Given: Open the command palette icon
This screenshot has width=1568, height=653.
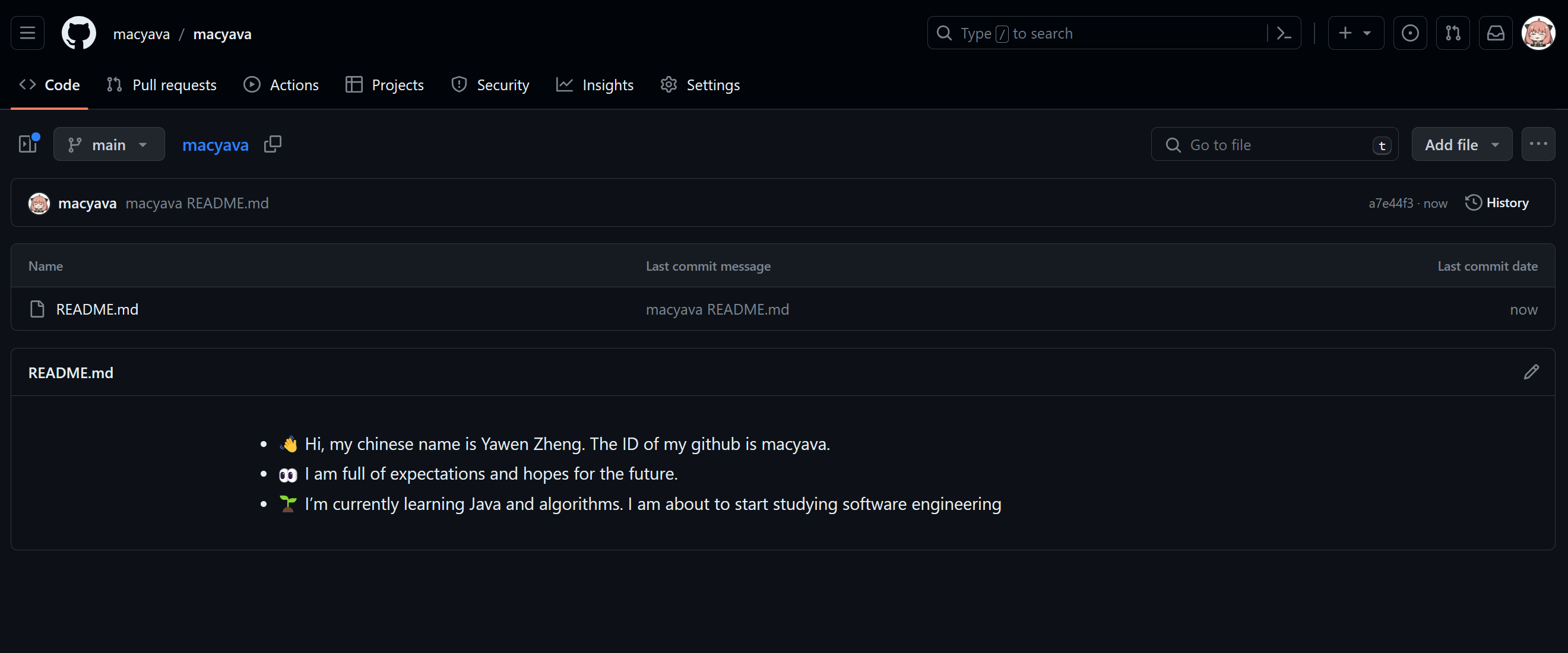Looking at the screenshot, I should pos(1284,33).
